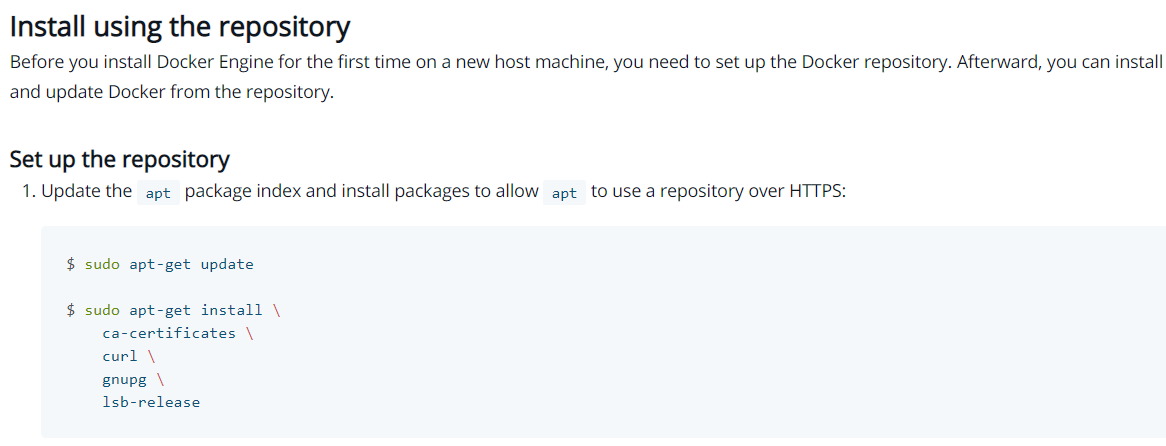Click the "ca-certificates" package line
This screenshot has height=446, width=1166.
pos(169,333)
